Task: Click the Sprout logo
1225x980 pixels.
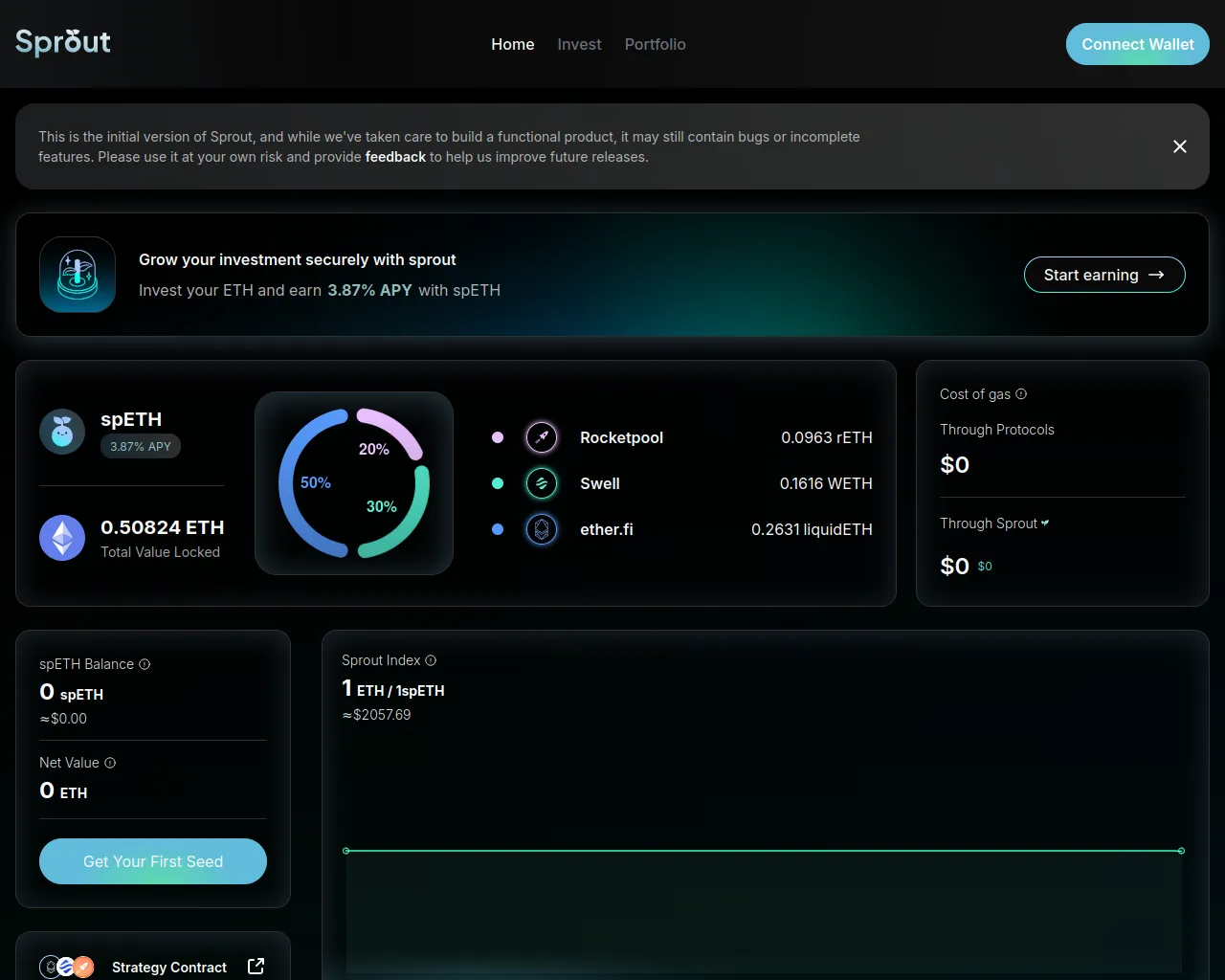Action: coord(63,43)
